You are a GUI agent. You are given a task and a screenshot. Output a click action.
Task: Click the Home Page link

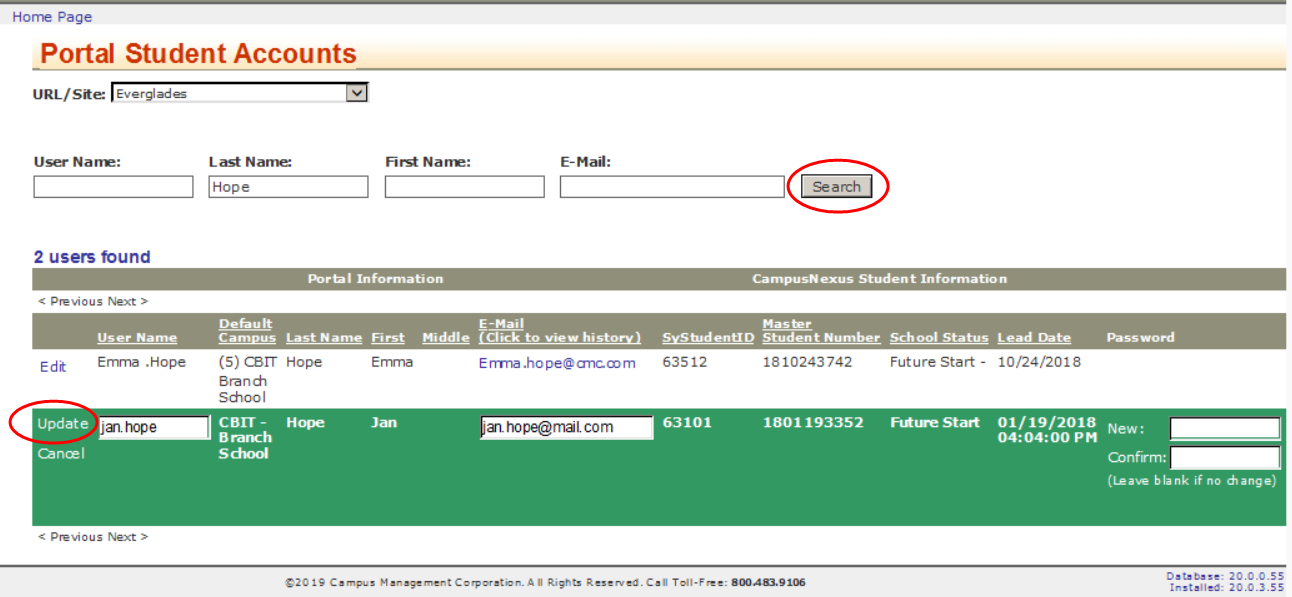[52, 17]
